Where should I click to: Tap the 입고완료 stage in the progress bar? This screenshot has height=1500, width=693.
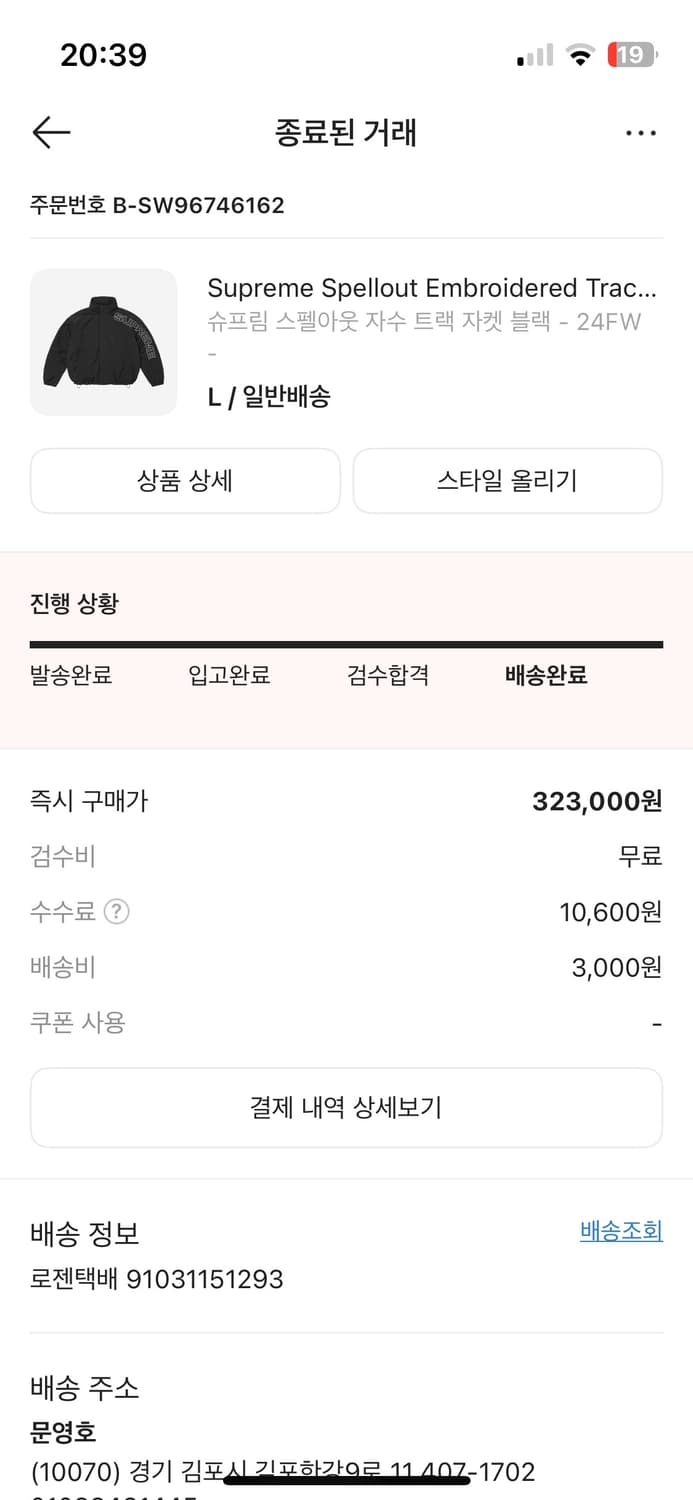(x=228, y=675)
